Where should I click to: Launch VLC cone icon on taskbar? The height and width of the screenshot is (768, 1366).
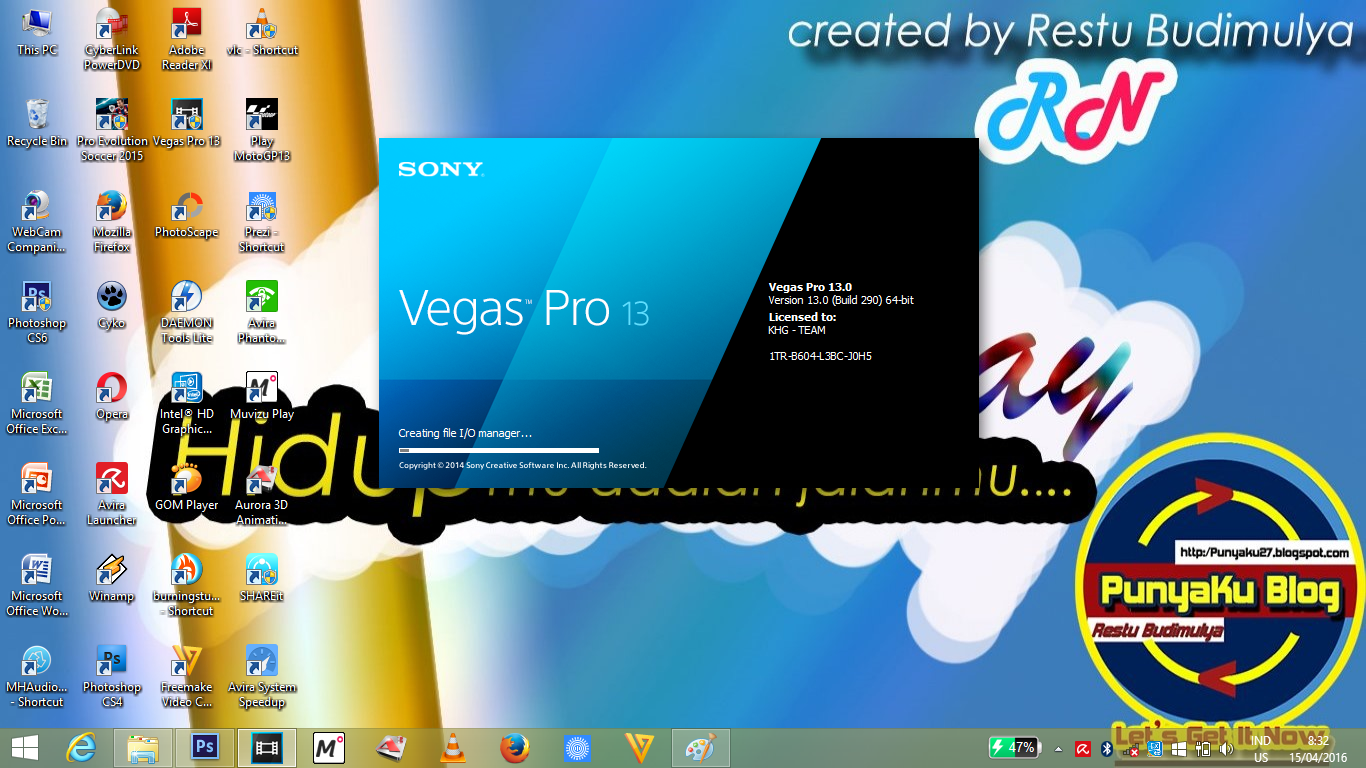453,748
